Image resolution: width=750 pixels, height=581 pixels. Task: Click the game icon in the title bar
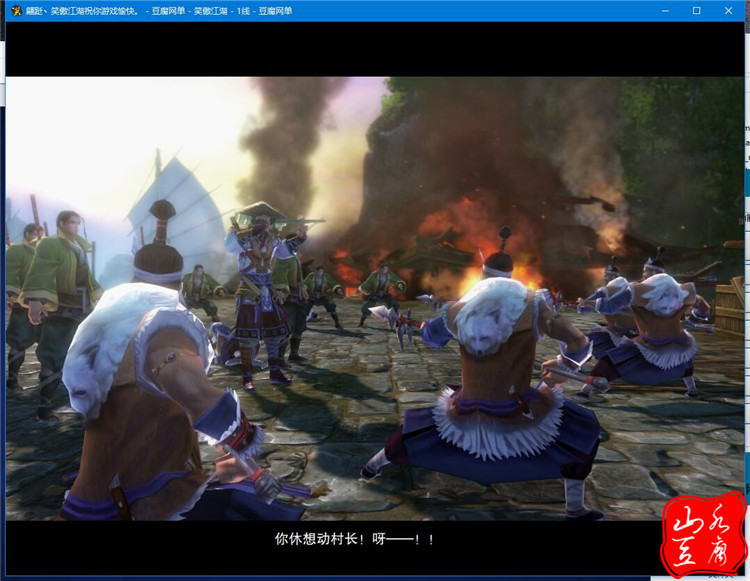click(16, 11)
